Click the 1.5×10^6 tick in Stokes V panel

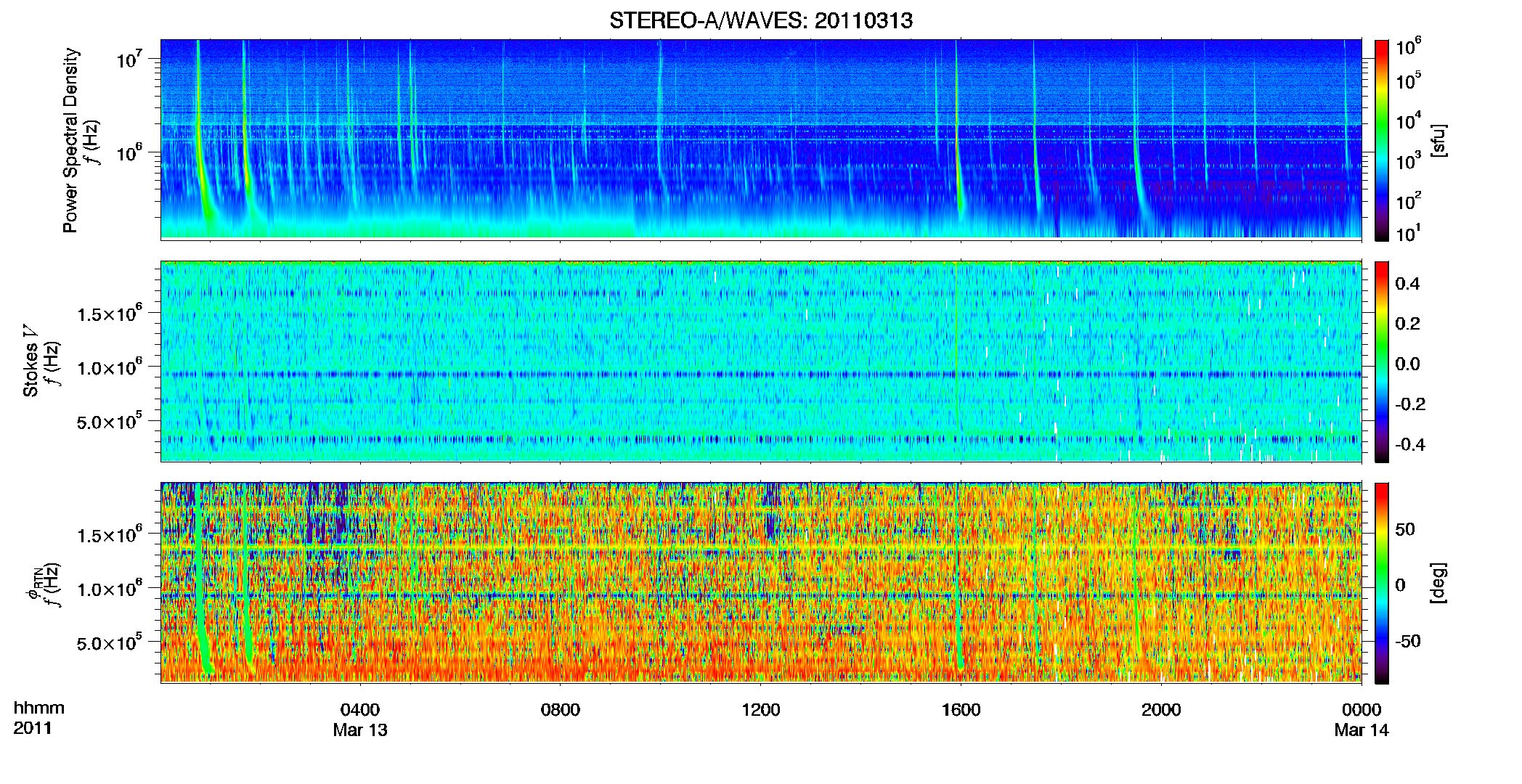(x=110, y=313)
